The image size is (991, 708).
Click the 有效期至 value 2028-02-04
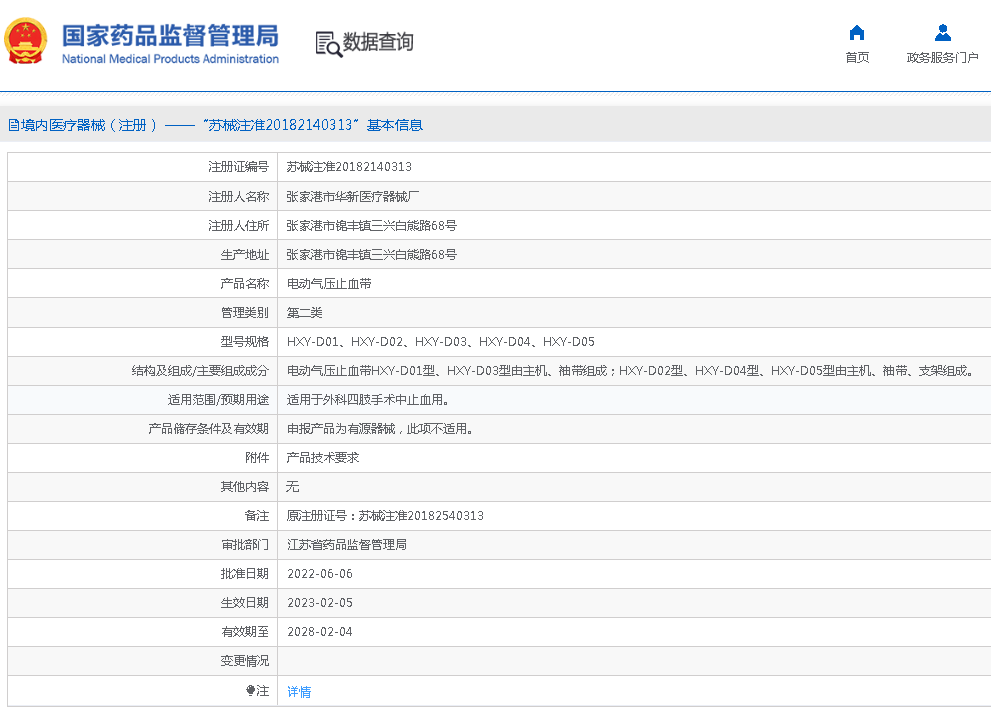click(x=319, y=631)
